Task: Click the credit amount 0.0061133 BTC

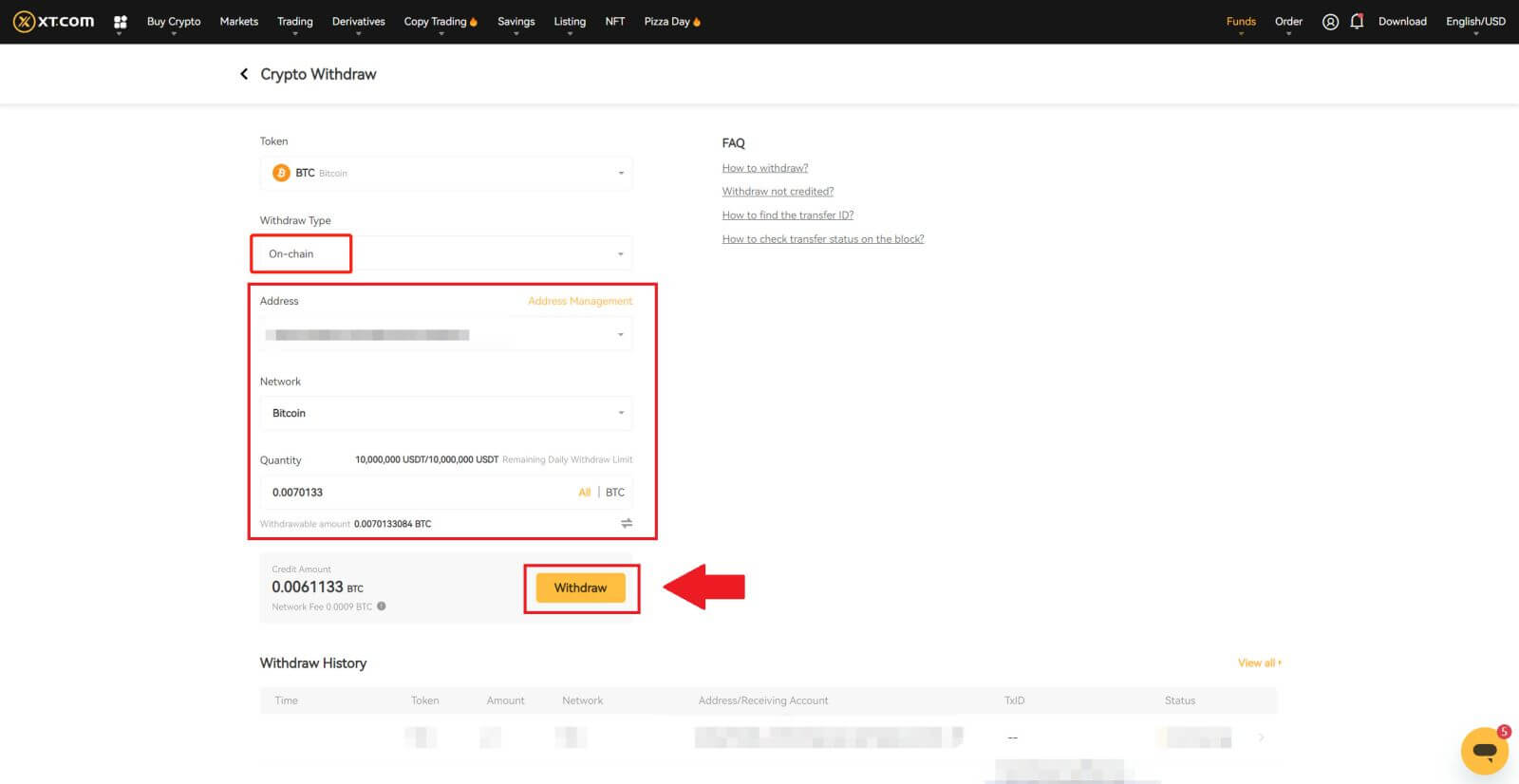Action: point(317,587)
